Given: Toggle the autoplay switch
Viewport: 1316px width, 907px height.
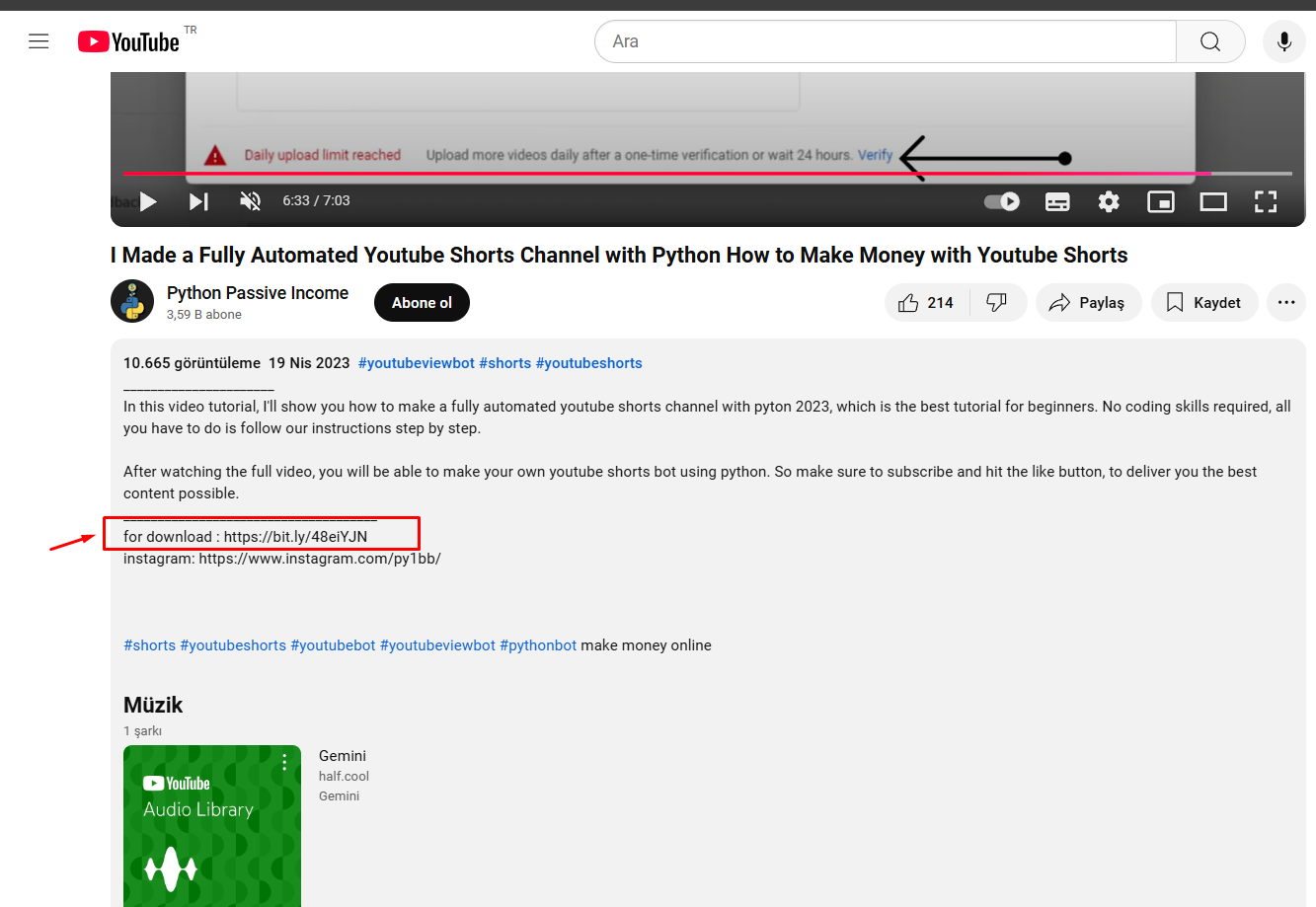Looking at the screenshot, I should pyautogui.click(x=1002, y=201).
